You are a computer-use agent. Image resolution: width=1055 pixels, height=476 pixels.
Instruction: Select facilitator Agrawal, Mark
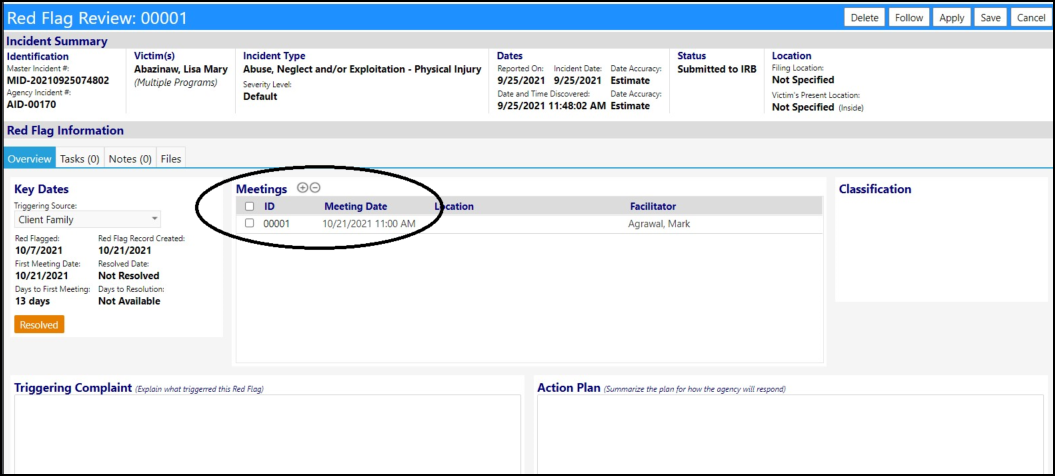(659, 224)
